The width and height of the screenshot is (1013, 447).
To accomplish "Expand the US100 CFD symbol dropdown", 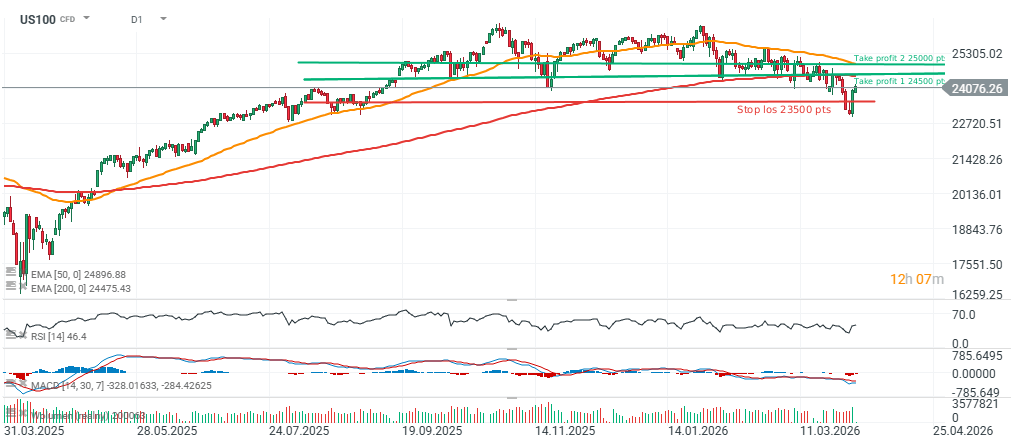I will point(86,19).
